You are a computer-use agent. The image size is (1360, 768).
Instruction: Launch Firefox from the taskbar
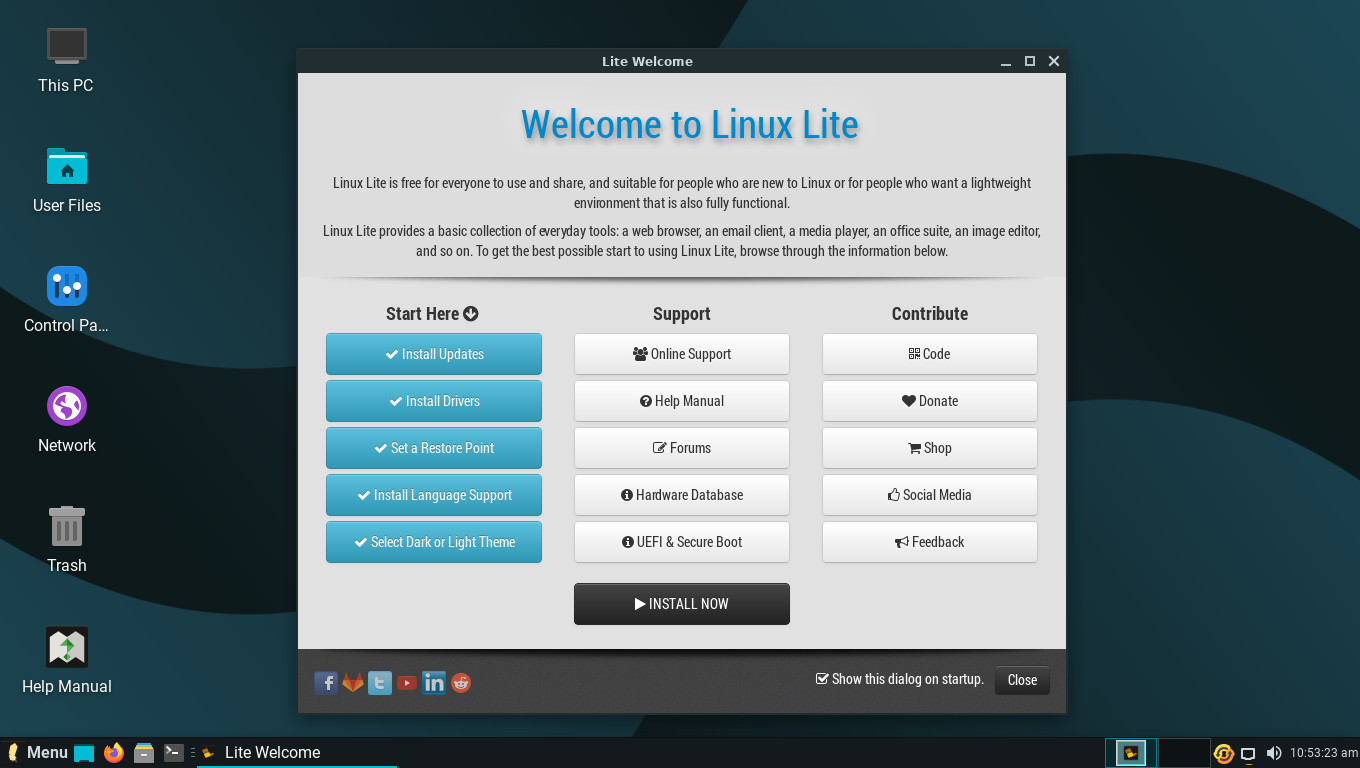[x=114, y=752]
